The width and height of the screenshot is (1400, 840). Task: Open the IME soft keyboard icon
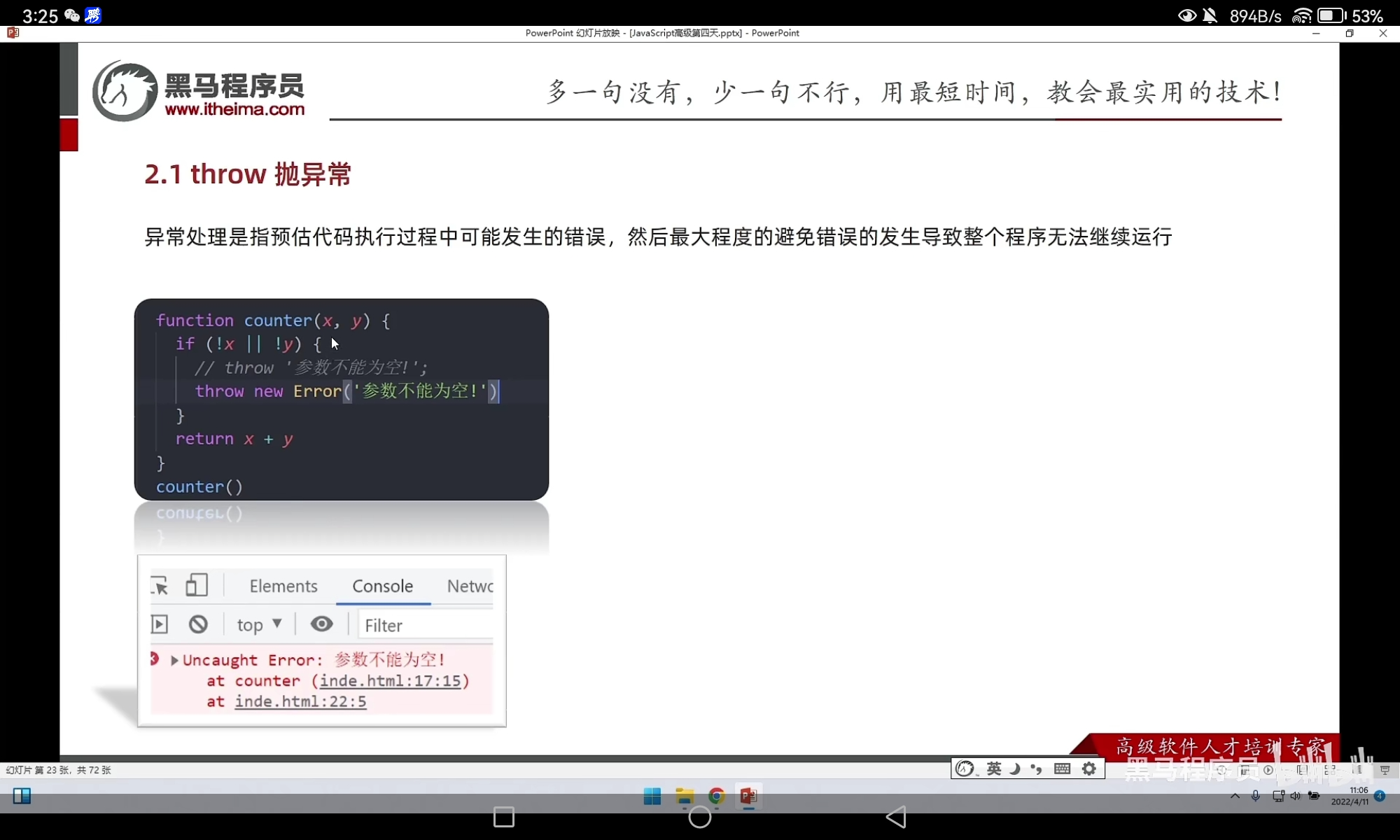click(x=1062, y=769)
